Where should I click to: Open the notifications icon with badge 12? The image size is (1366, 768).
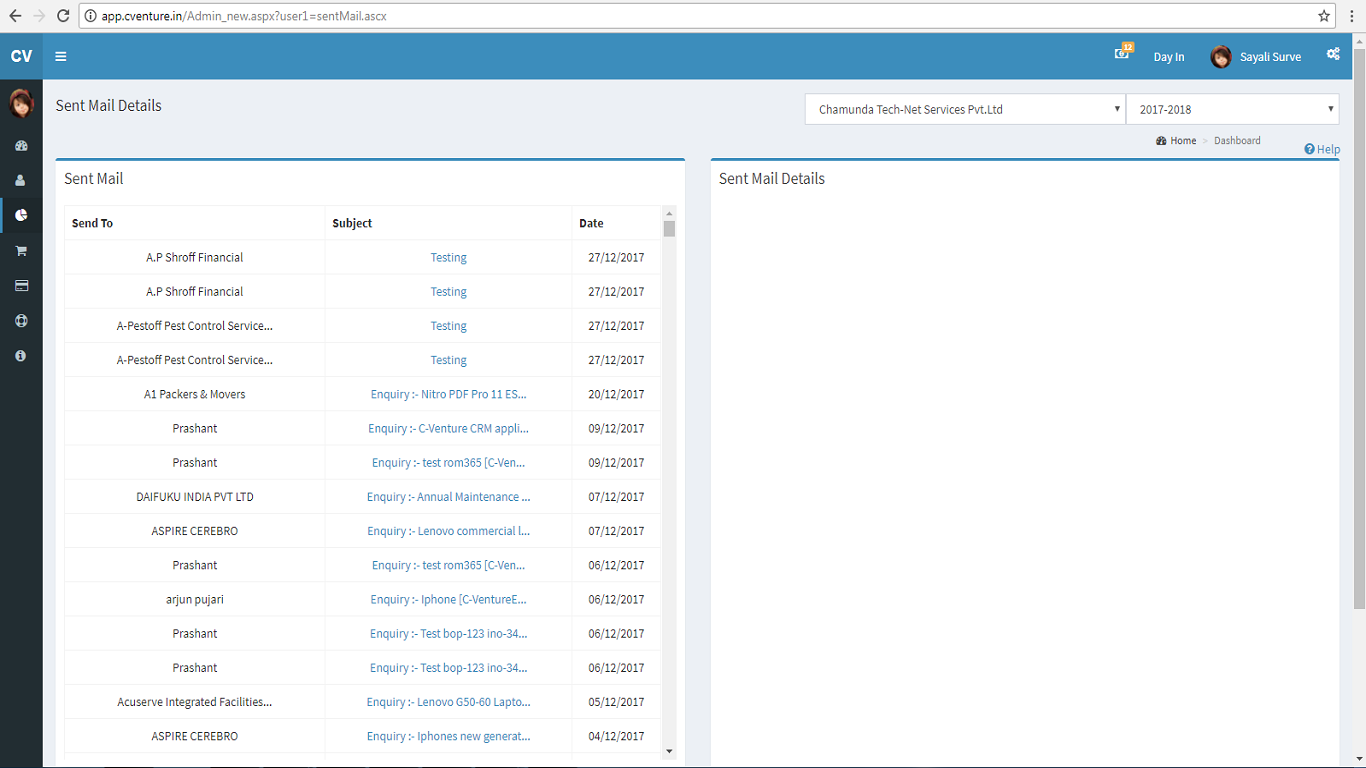click(x=1123, y=52)
